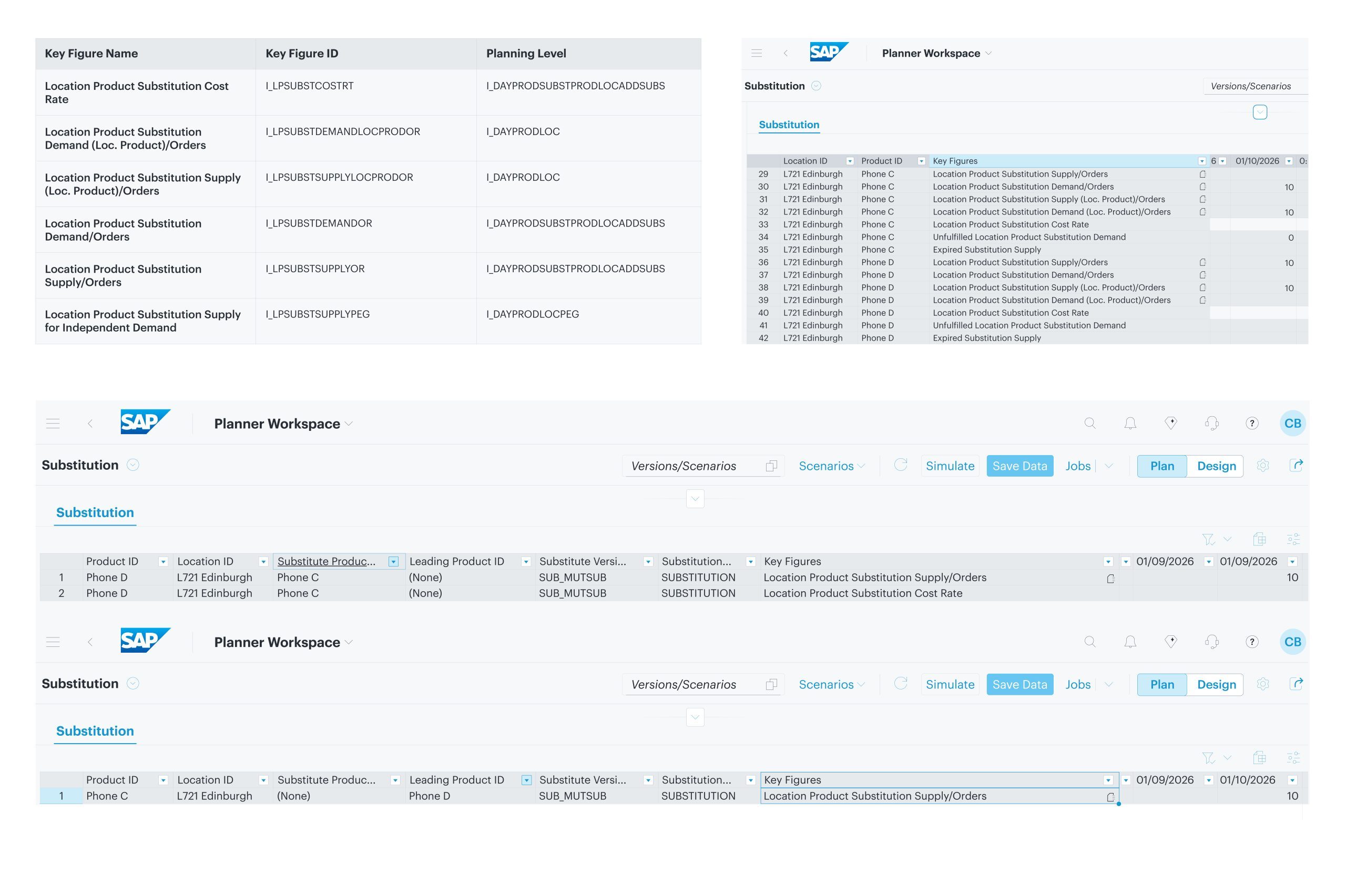Image resolution: width=1346 pixels, height=896 pixels.
Task: Click the table filter icon
Action: [x=1208, y=538]
